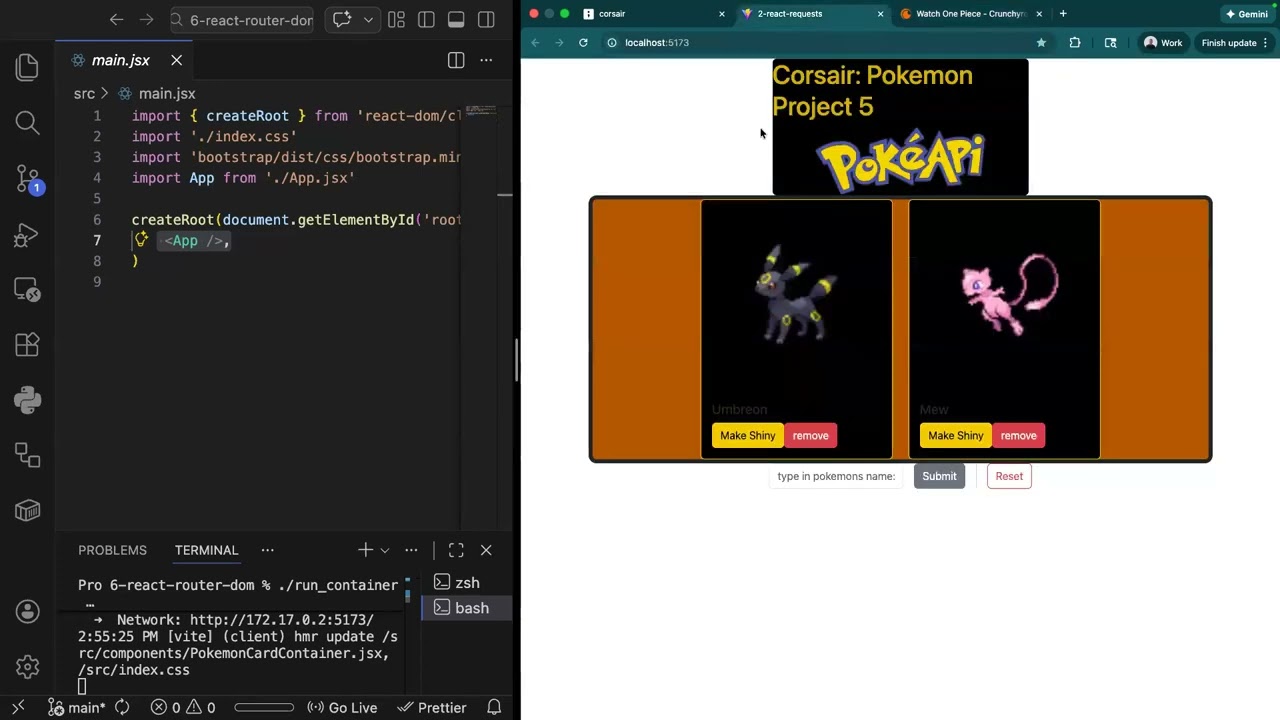Open errors and warnings count in status bar
This screenshot has width=1280, height=720.
(x=183, y=707)
